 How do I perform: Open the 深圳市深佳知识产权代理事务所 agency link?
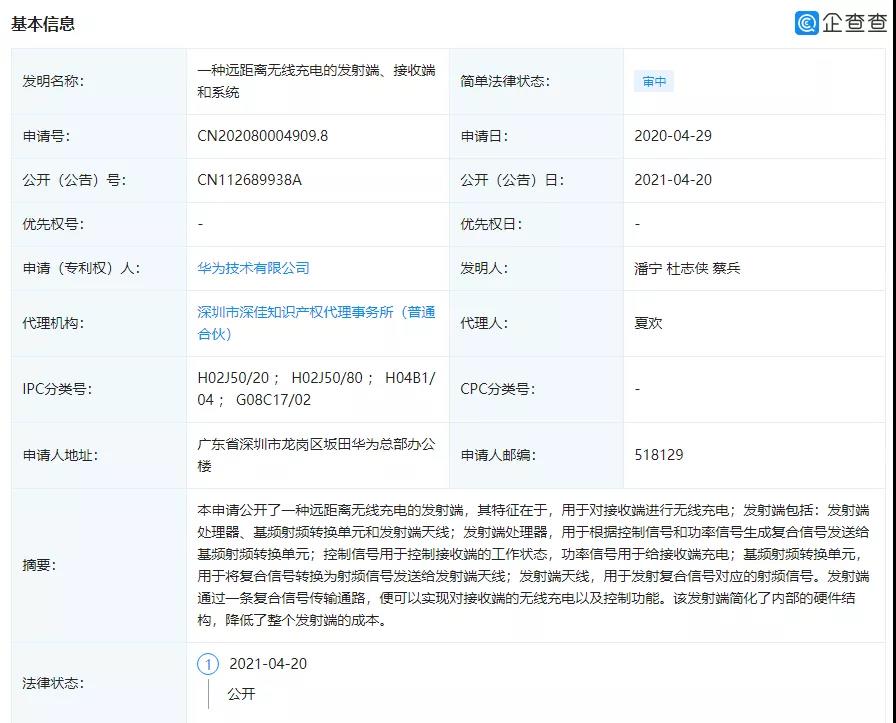[x=316, y=323]
